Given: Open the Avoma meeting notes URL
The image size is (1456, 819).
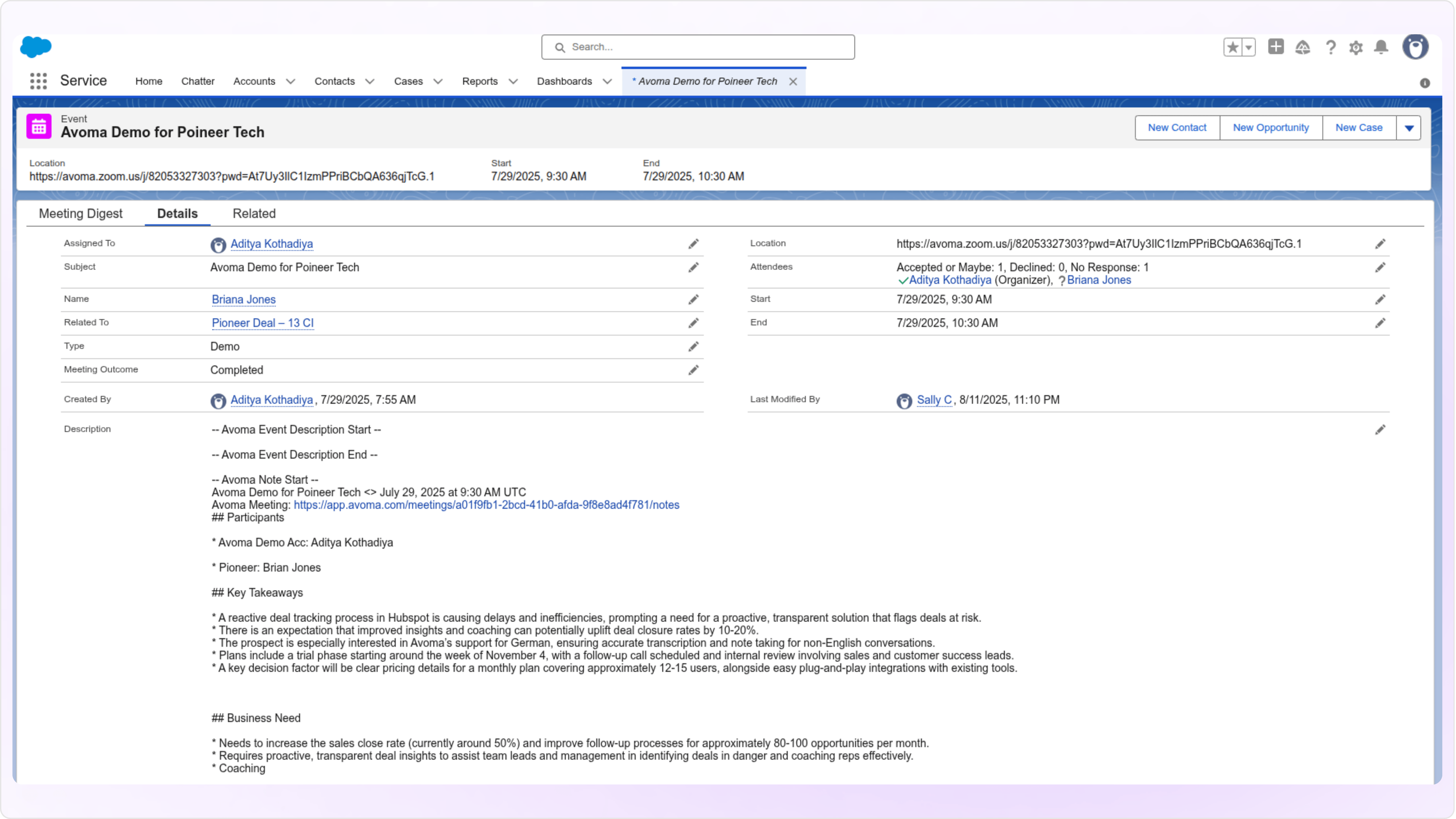Looking at the screenshot, I should pyautogui.click(x=487, y=505).
